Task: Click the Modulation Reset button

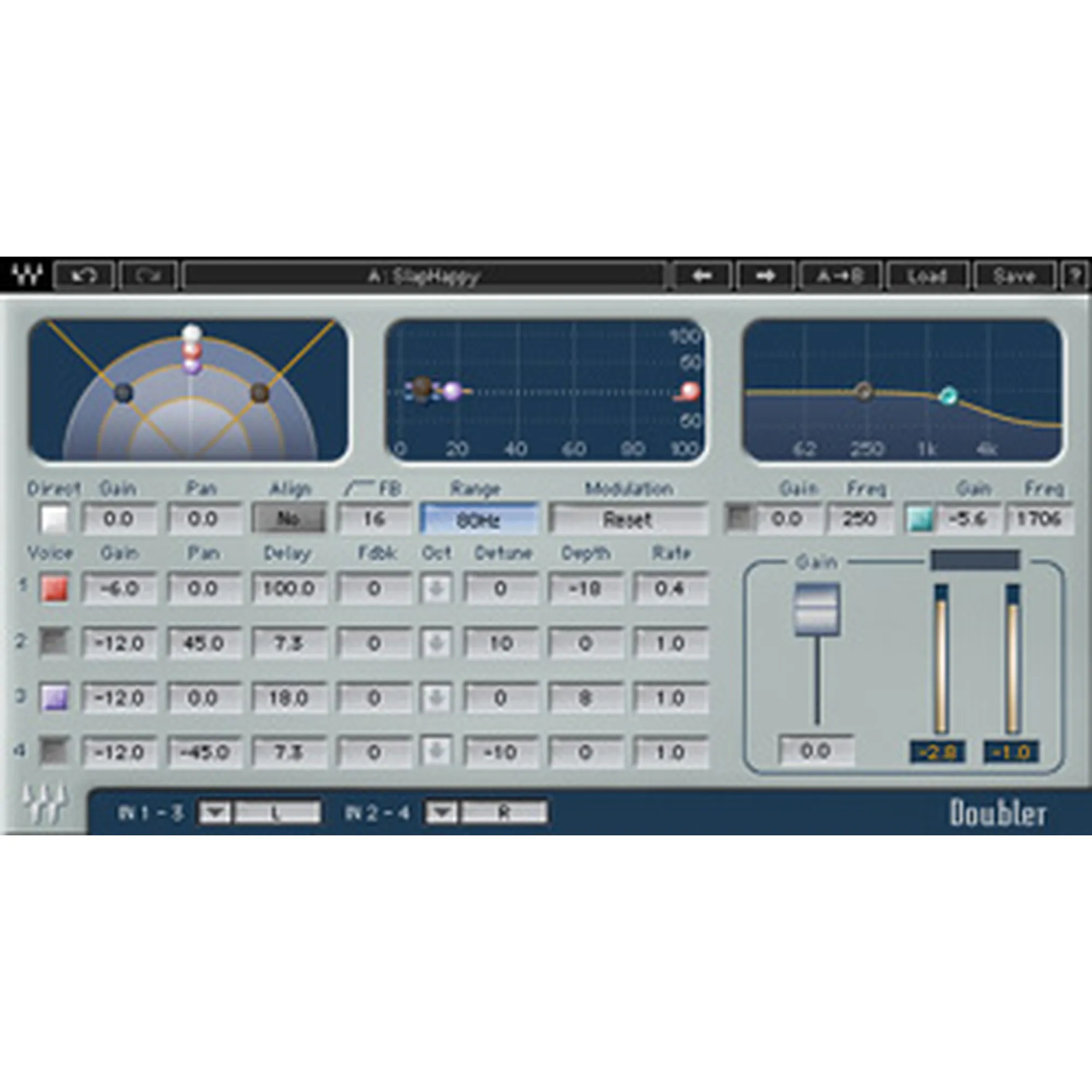Action: pyautogui.click(x=627, y=519)
